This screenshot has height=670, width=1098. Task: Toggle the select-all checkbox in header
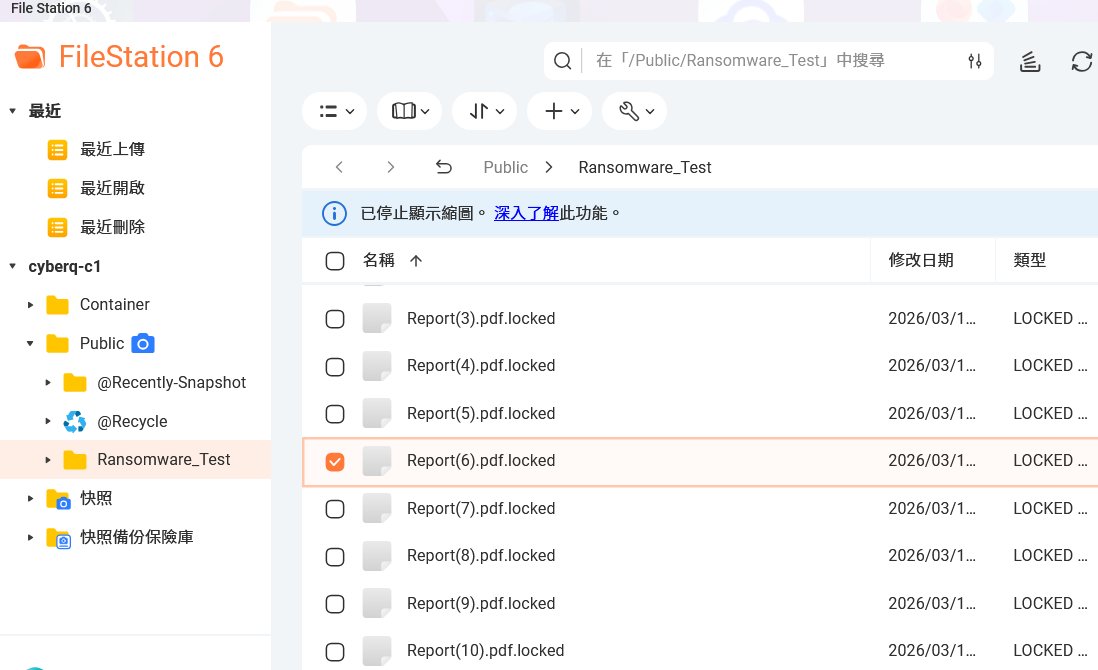tap(335, 261)
